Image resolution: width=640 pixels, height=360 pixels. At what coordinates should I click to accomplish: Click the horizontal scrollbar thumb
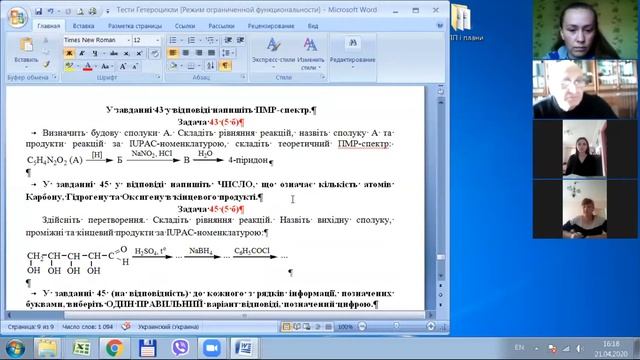coord(244,316)
